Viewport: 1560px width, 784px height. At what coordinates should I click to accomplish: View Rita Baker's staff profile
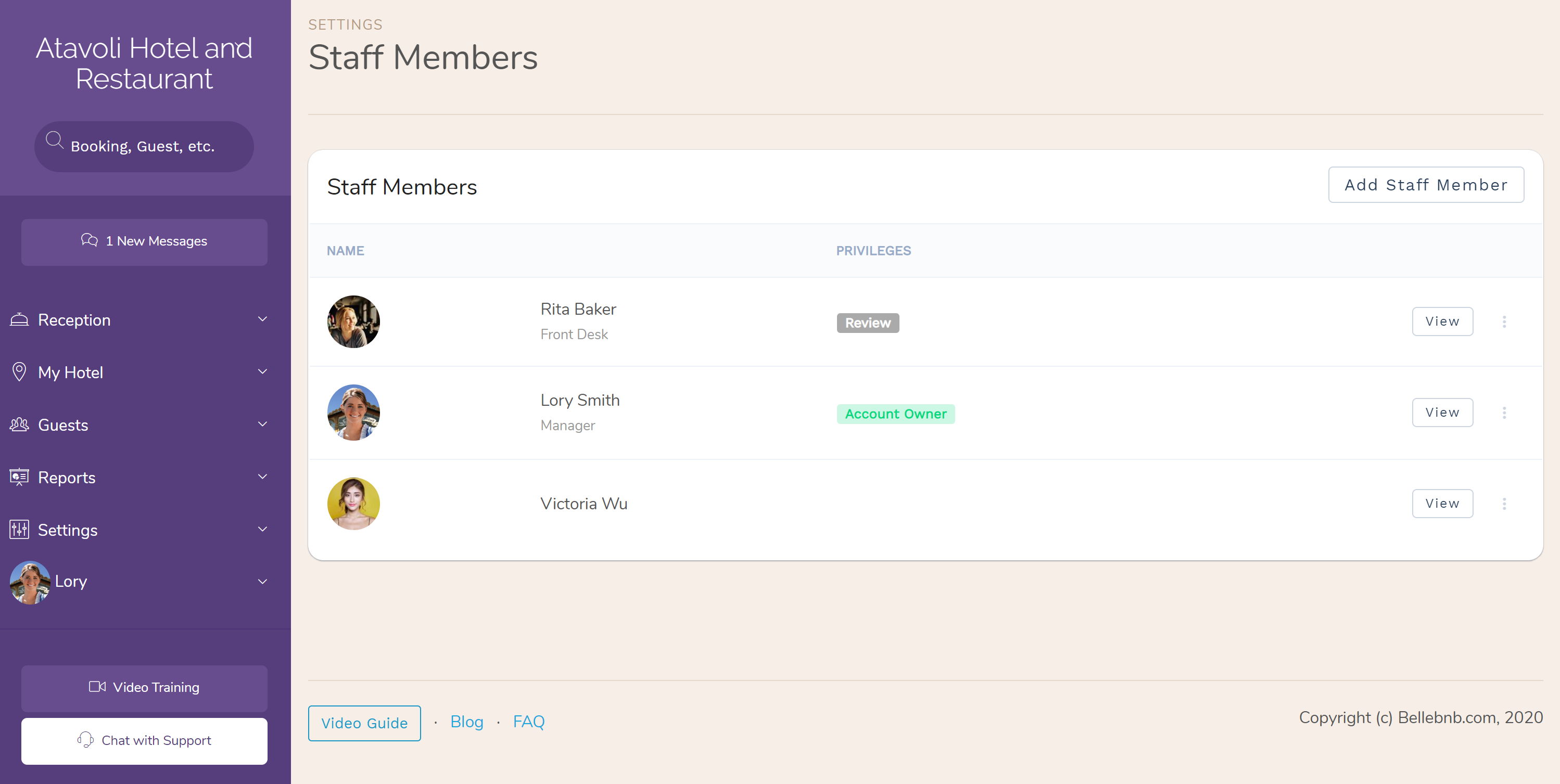tap(1442, 320)
